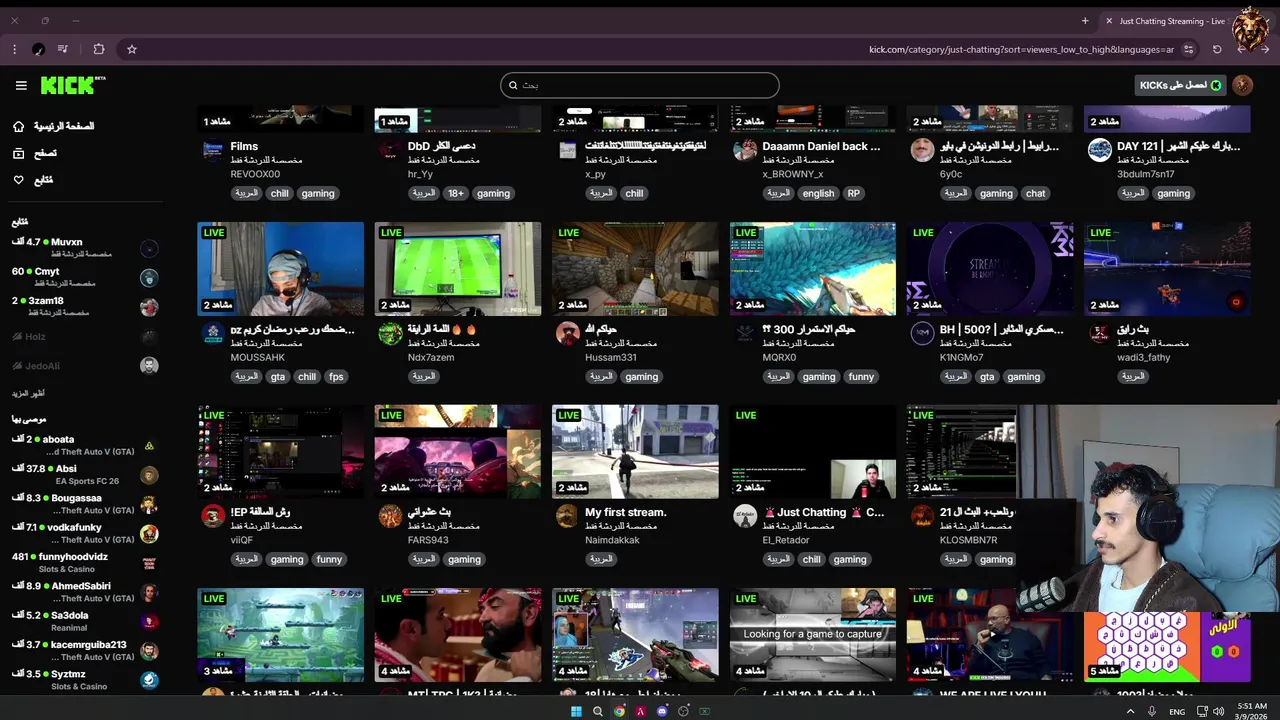Select the 18+ tag under hr_Yy
The image size is (1280, 720).
tap(456, 194)
